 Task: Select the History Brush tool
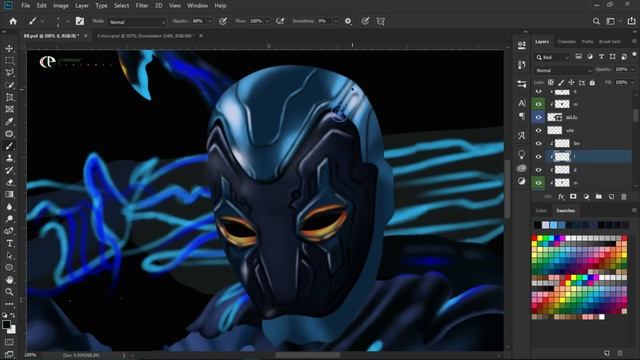tap(9, 170)
